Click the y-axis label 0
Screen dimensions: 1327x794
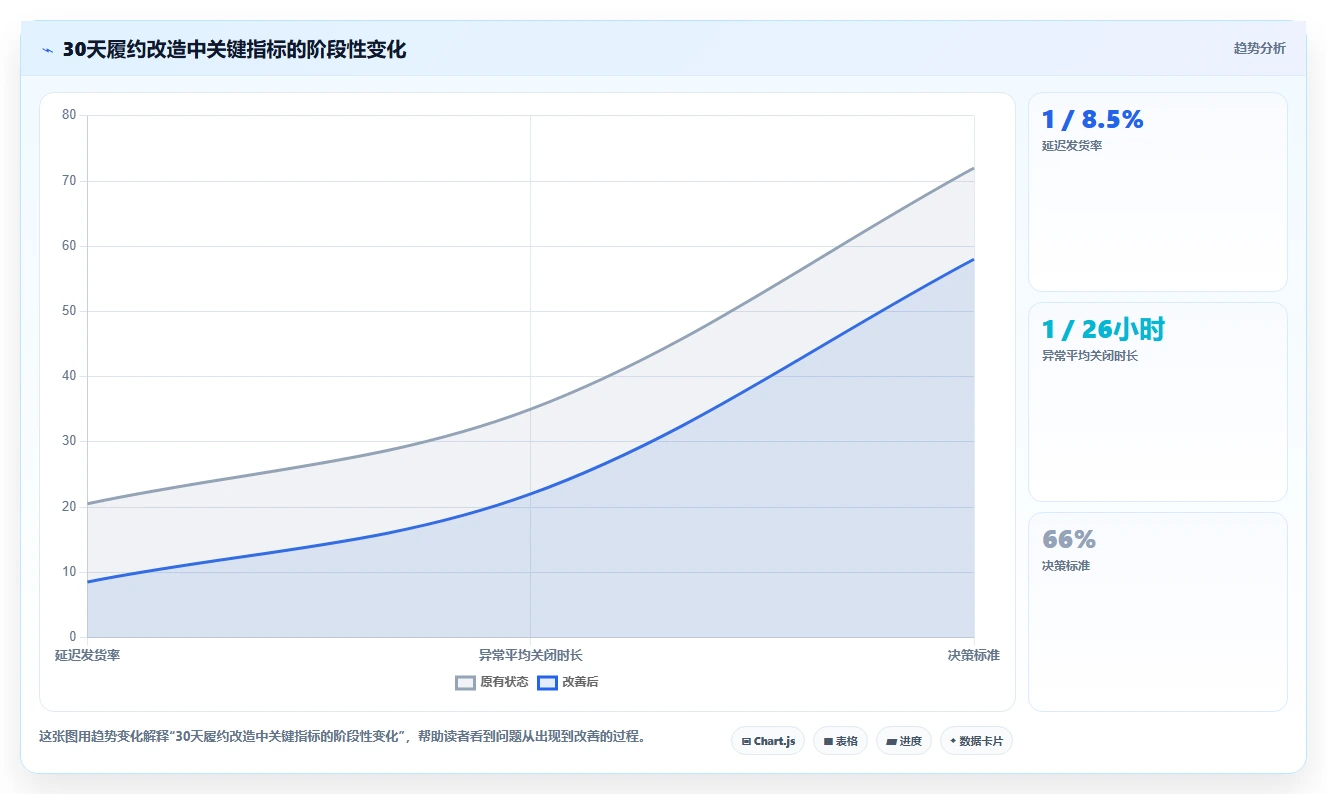[x=72, y=637]
